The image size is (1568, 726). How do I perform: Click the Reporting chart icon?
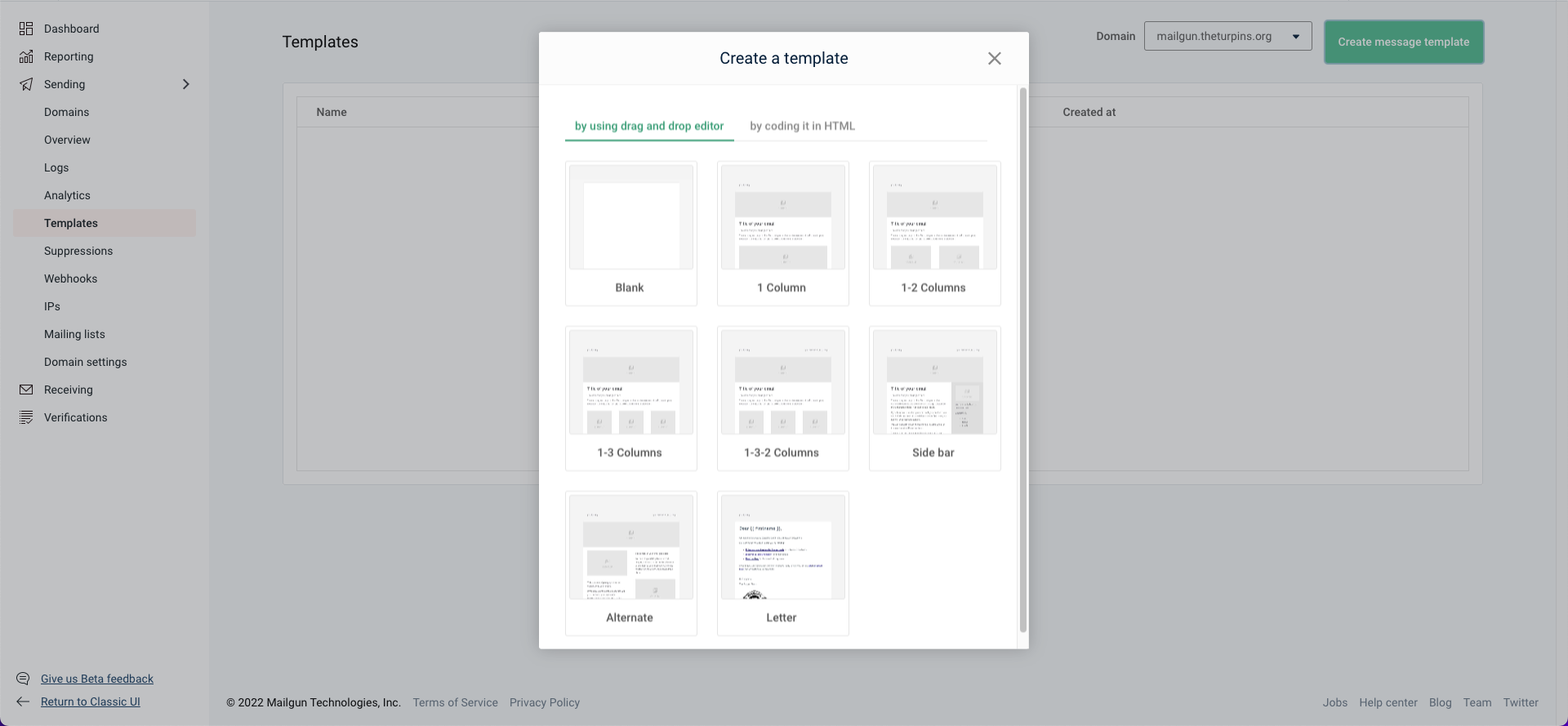click(26, 56)
